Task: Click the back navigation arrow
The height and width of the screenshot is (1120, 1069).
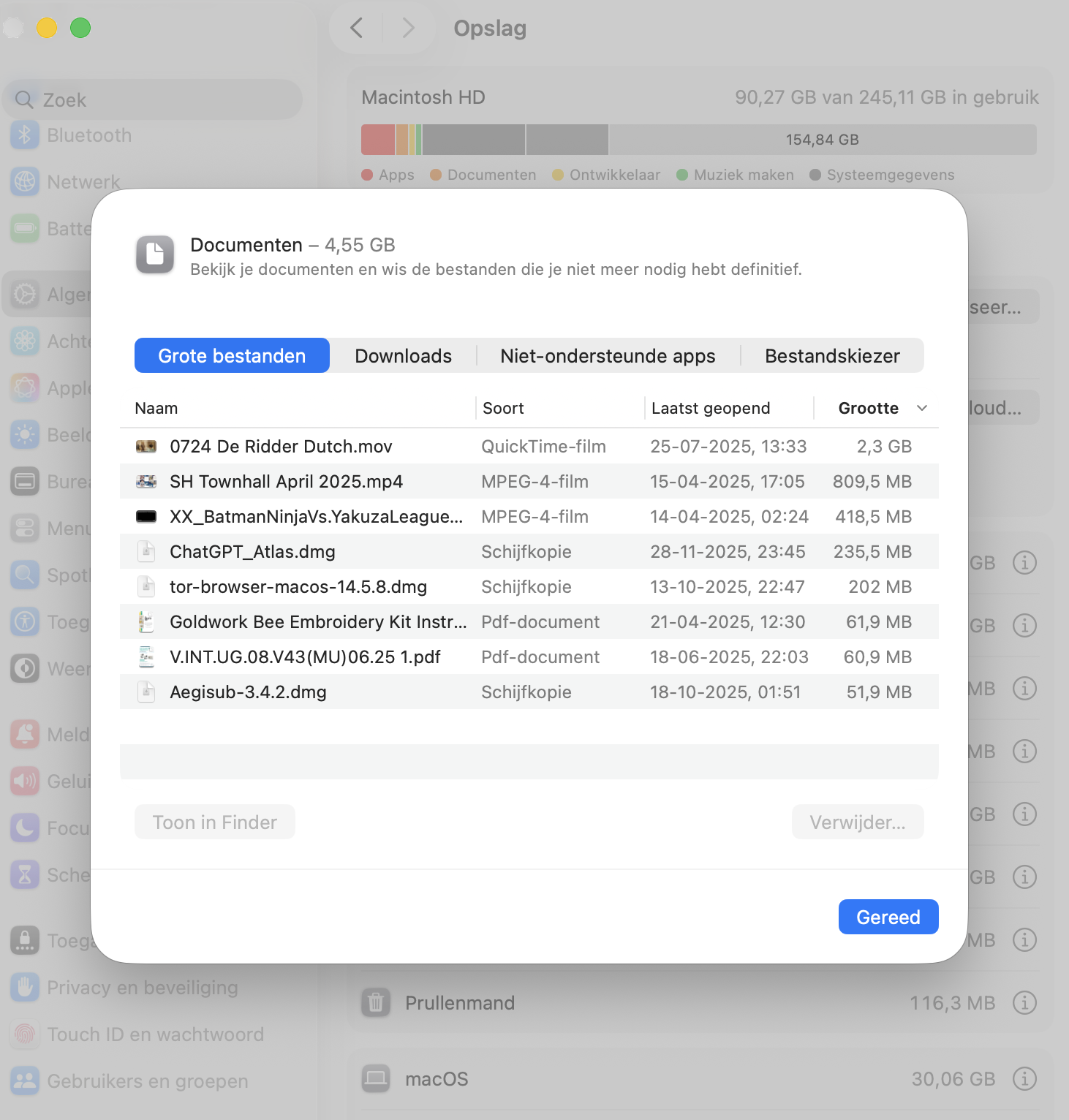Action: point(355,28)
